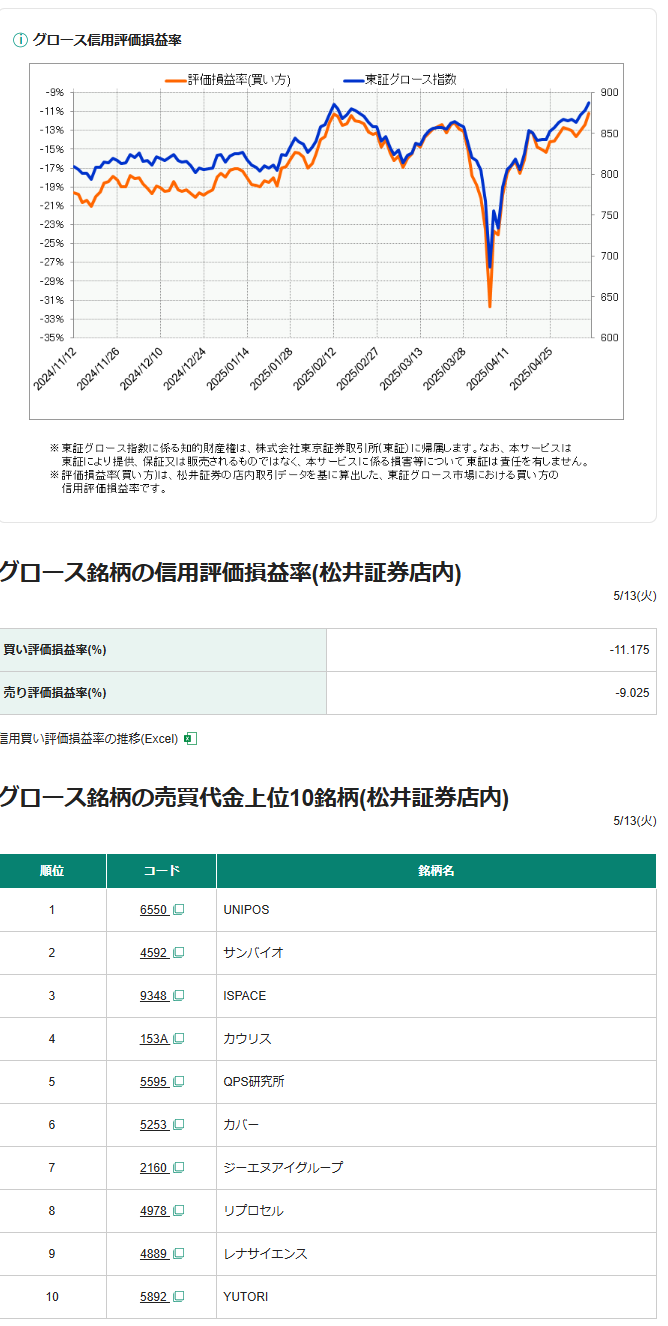Image resolution: width=668 pixels, height=1326 pixels.
Task: Select the stock name レナサイエンス
Action: coord(266,1254)
